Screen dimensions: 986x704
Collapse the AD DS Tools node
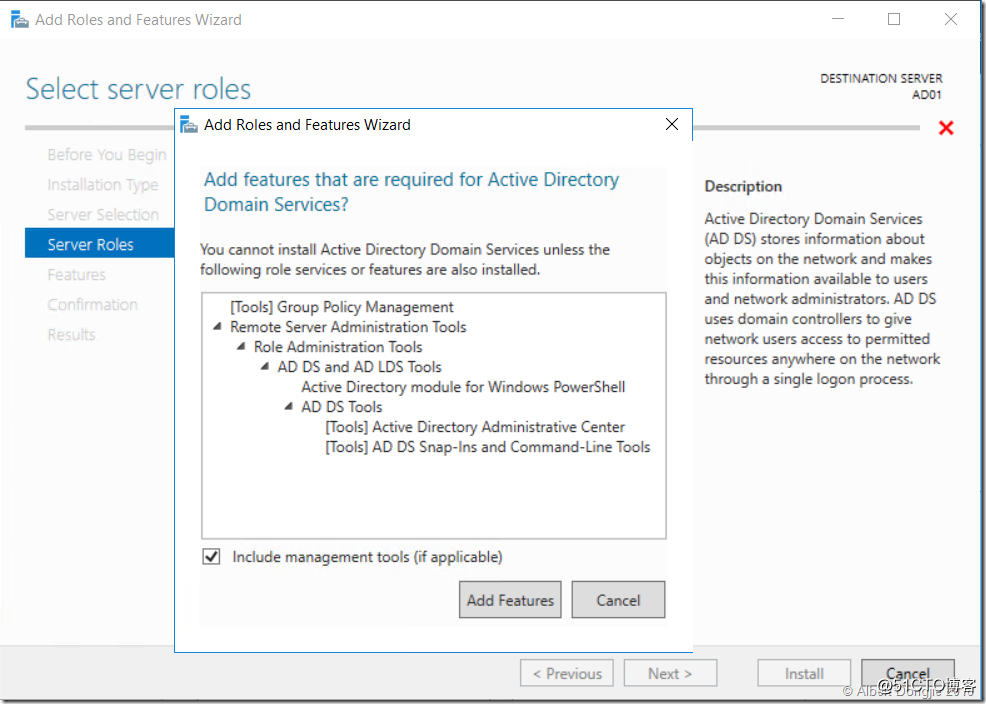click(289, 407)
